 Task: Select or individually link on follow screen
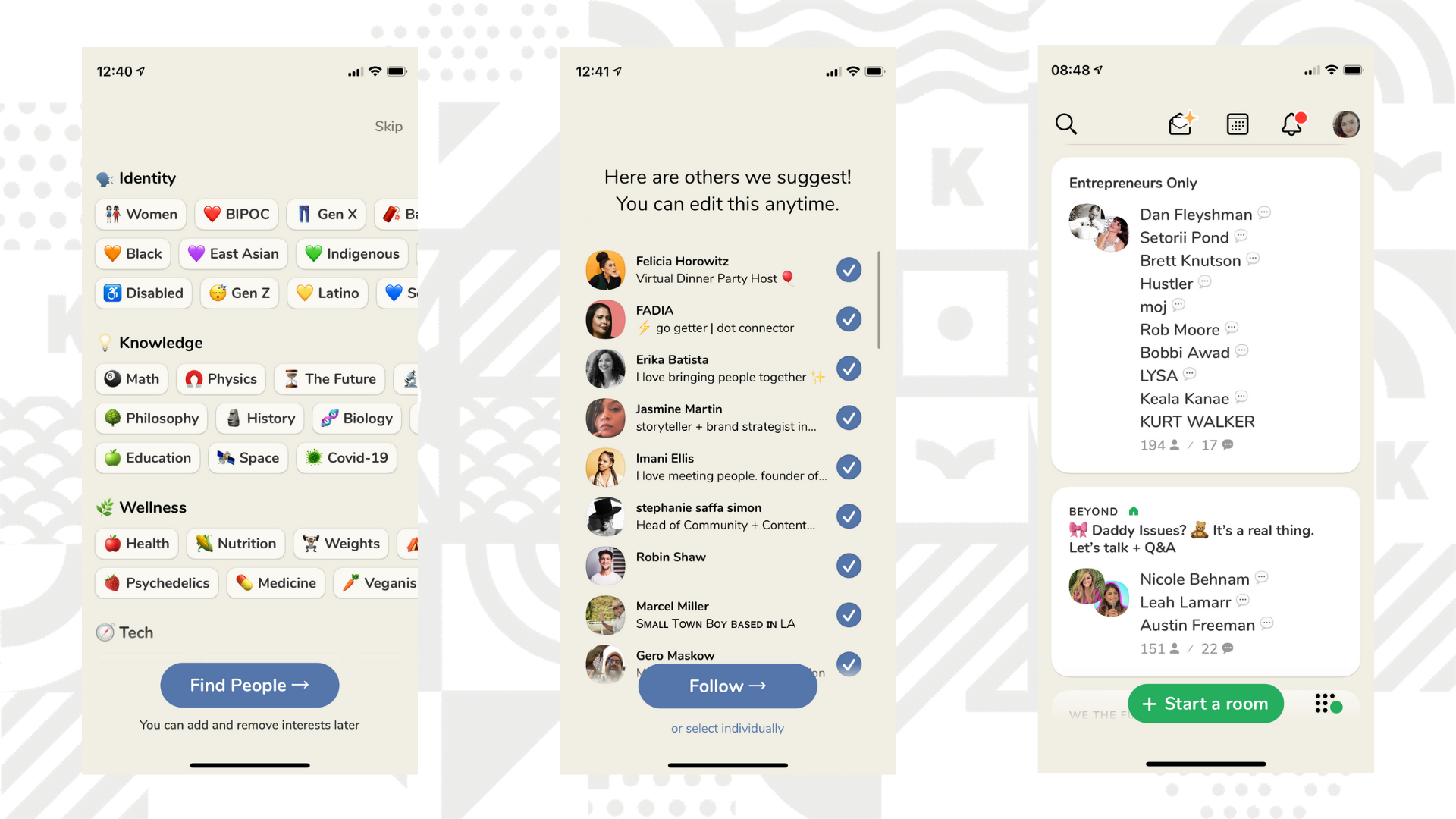coord(727,727)
